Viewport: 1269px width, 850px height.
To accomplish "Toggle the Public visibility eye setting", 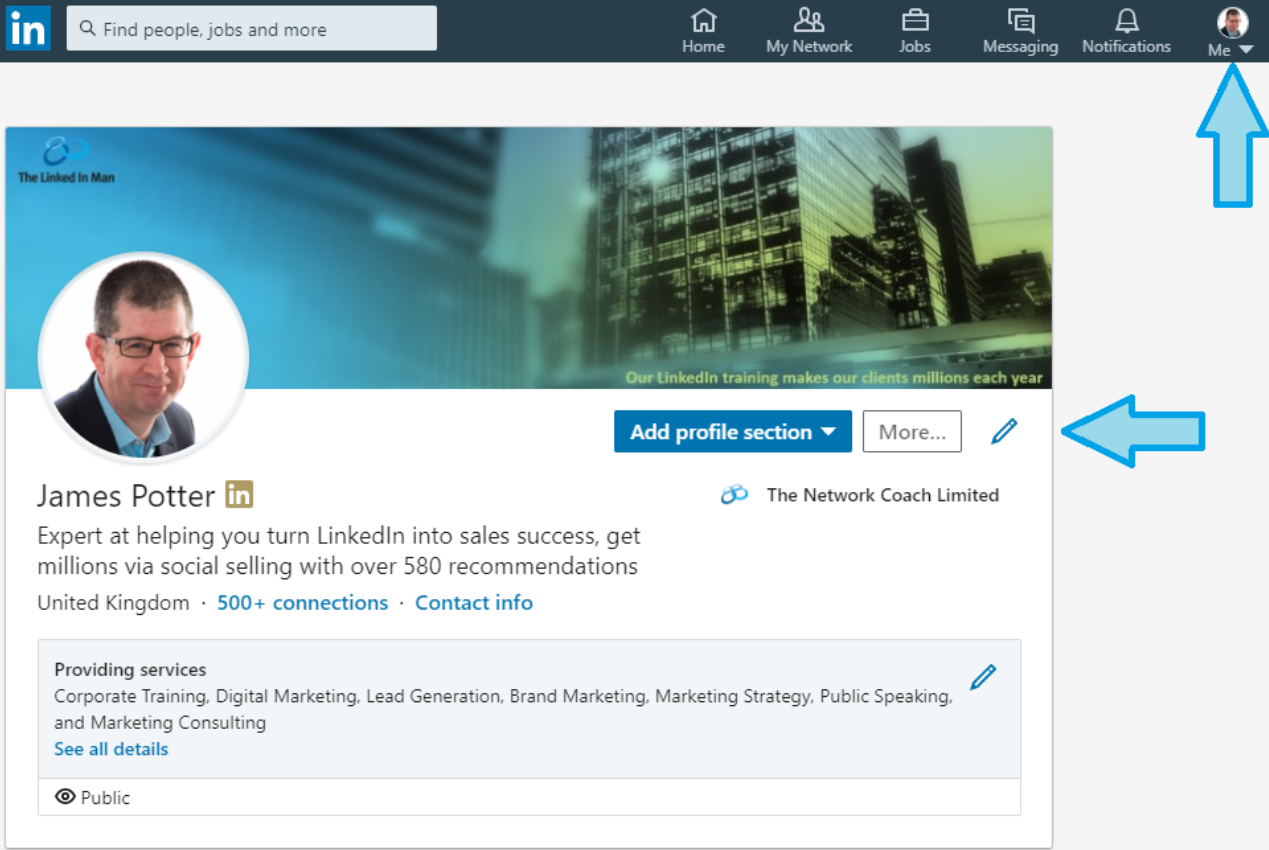I will click(x=65, y=796).
